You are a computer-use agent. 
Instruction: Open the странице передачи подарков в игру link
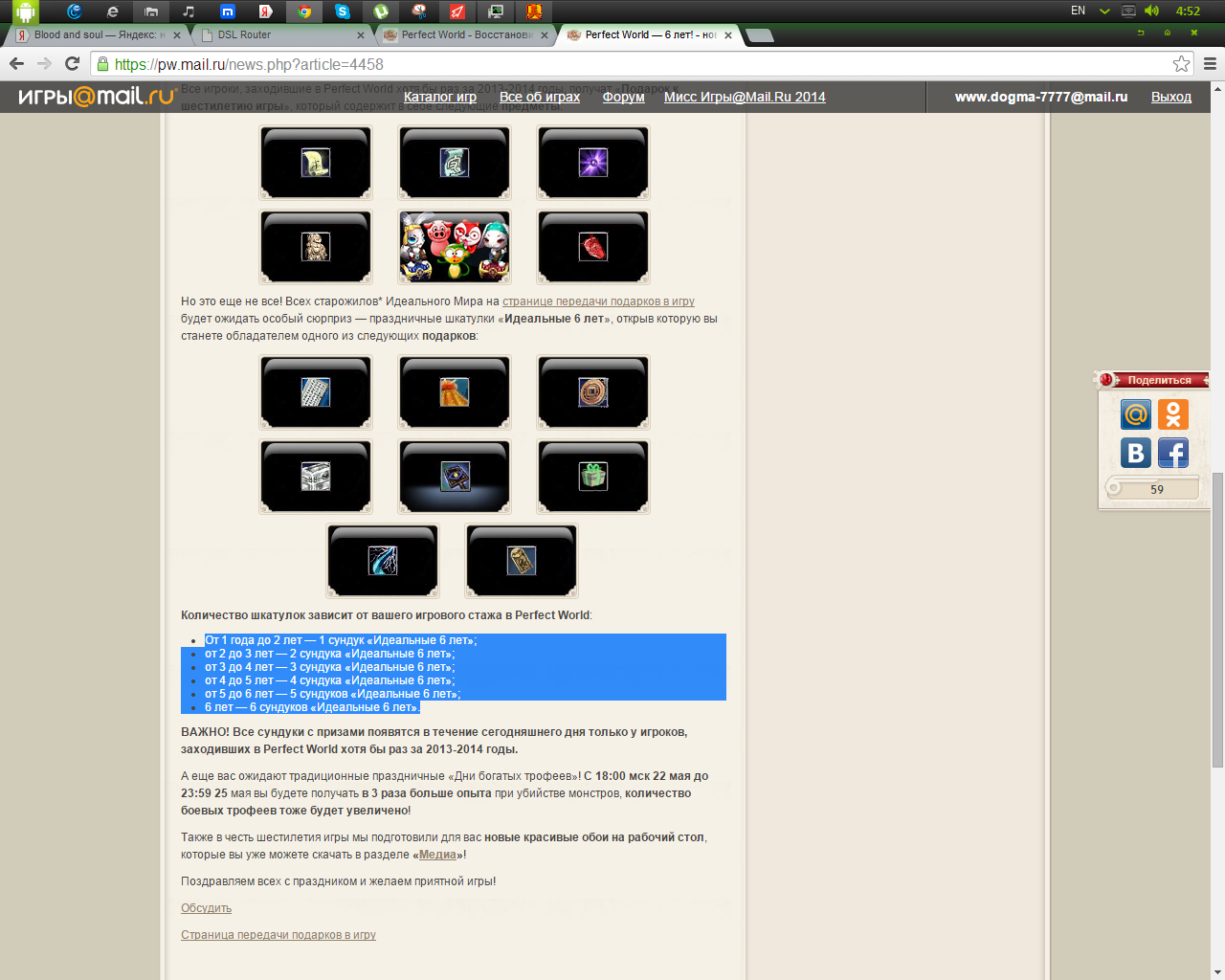click(x=598, y=301)
